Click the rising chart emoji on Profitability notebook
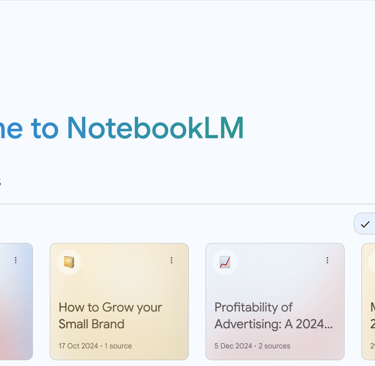This screenshot has height=366, width=375. point(225,262)
